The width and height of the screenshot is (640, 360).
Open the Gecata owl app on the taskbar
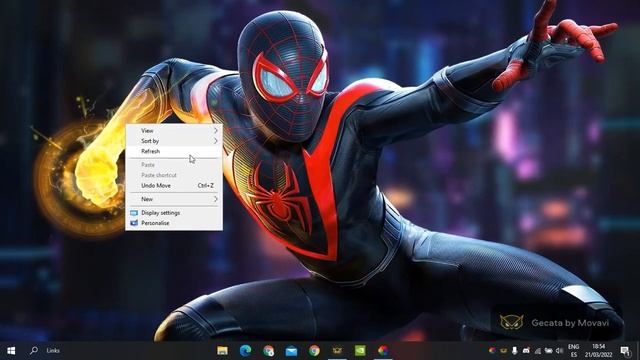click(x=337, y=351)
